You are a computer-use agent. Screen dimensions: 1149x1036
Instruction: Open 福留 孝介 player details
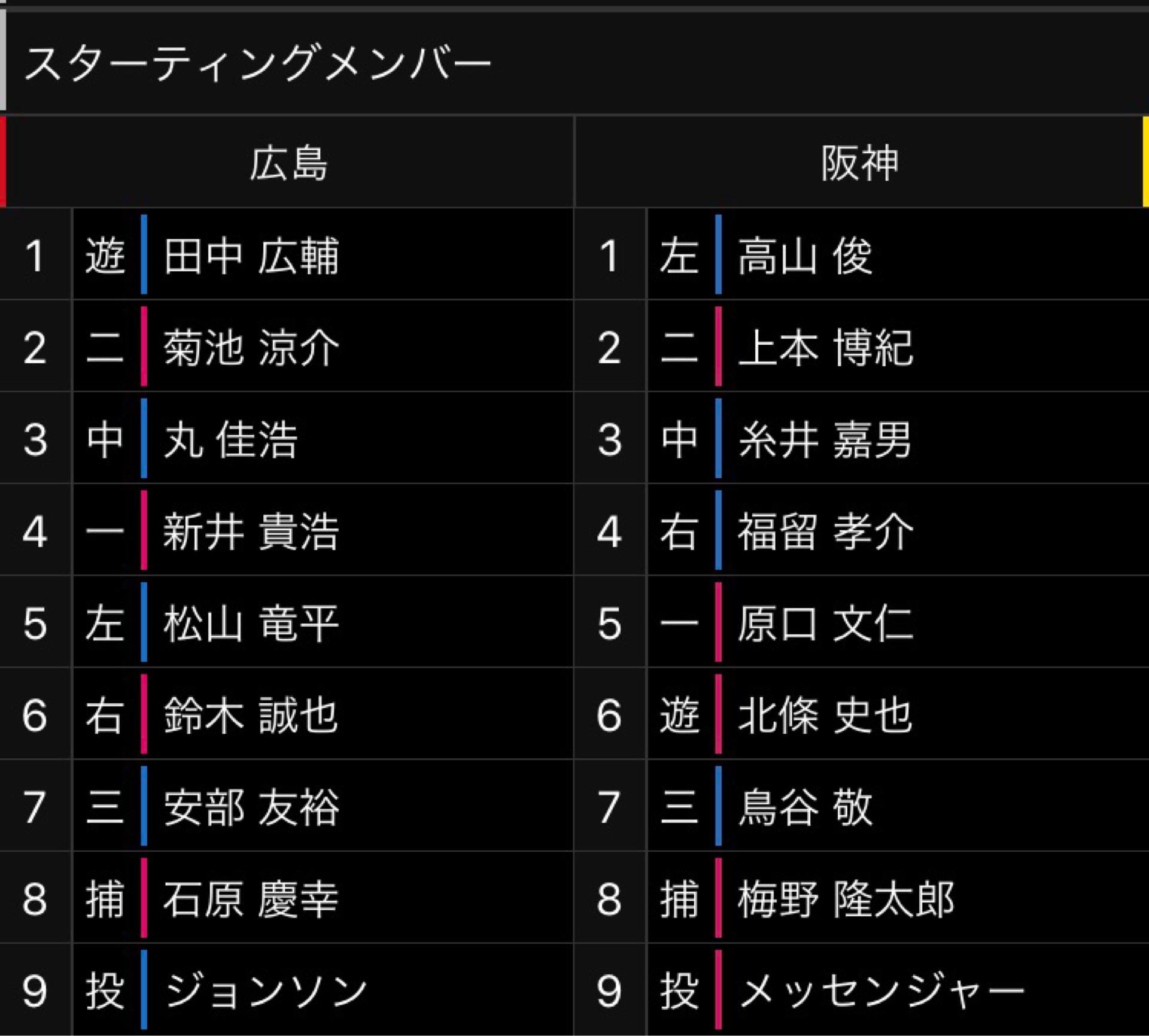pos(825,531)
